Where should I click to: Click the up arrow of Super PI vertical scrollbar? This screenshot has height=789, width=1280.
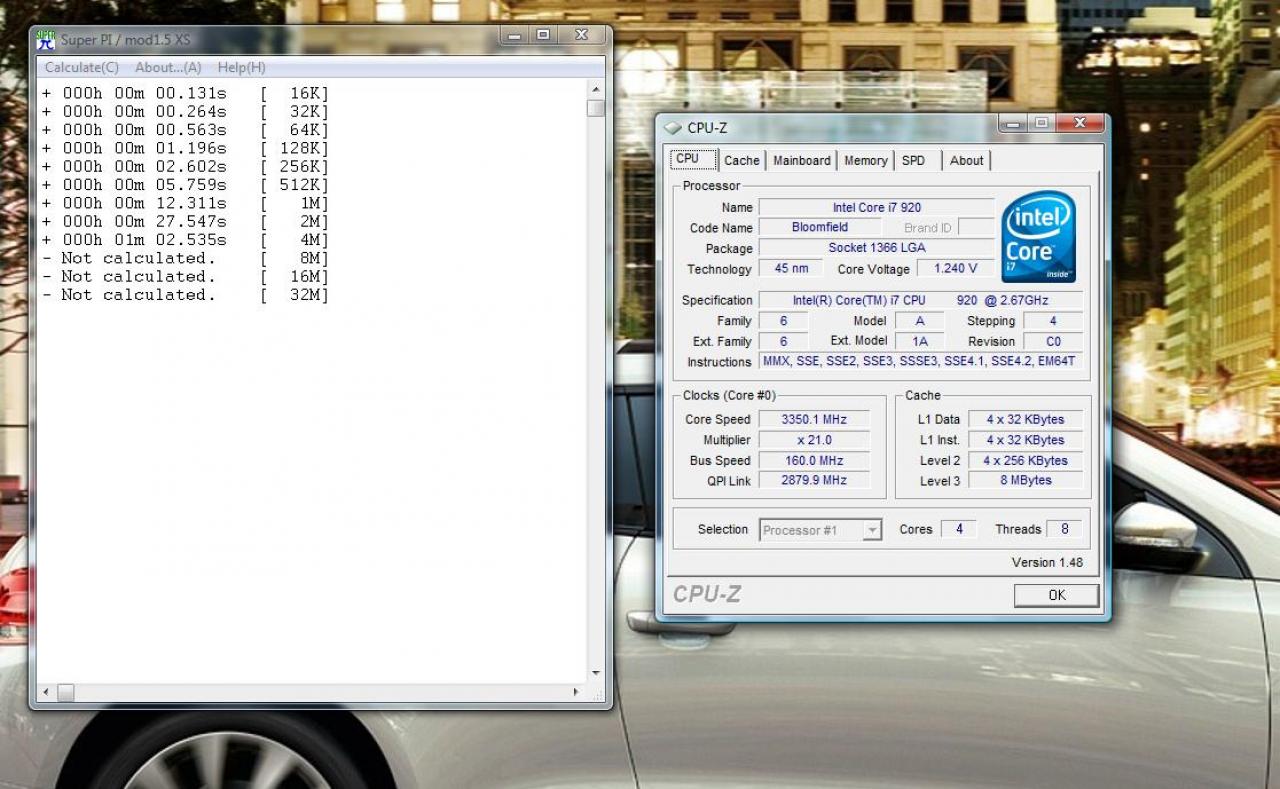[596, 90]
